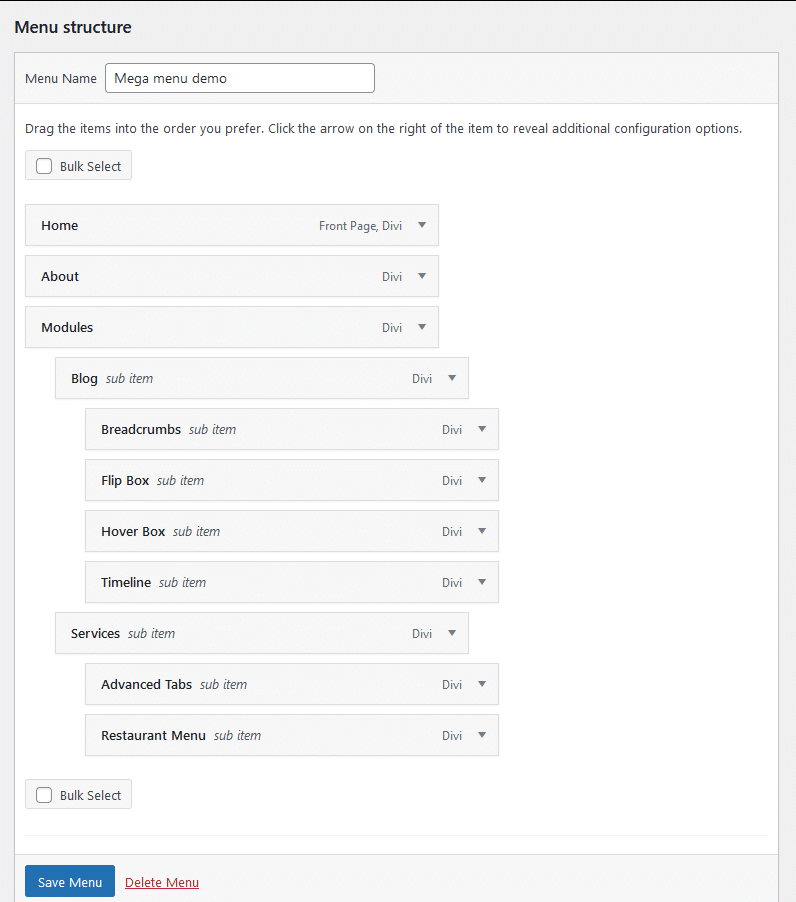
Task: Expand the Advanced Tabs sub item
Action: click(x=483, y=684)
